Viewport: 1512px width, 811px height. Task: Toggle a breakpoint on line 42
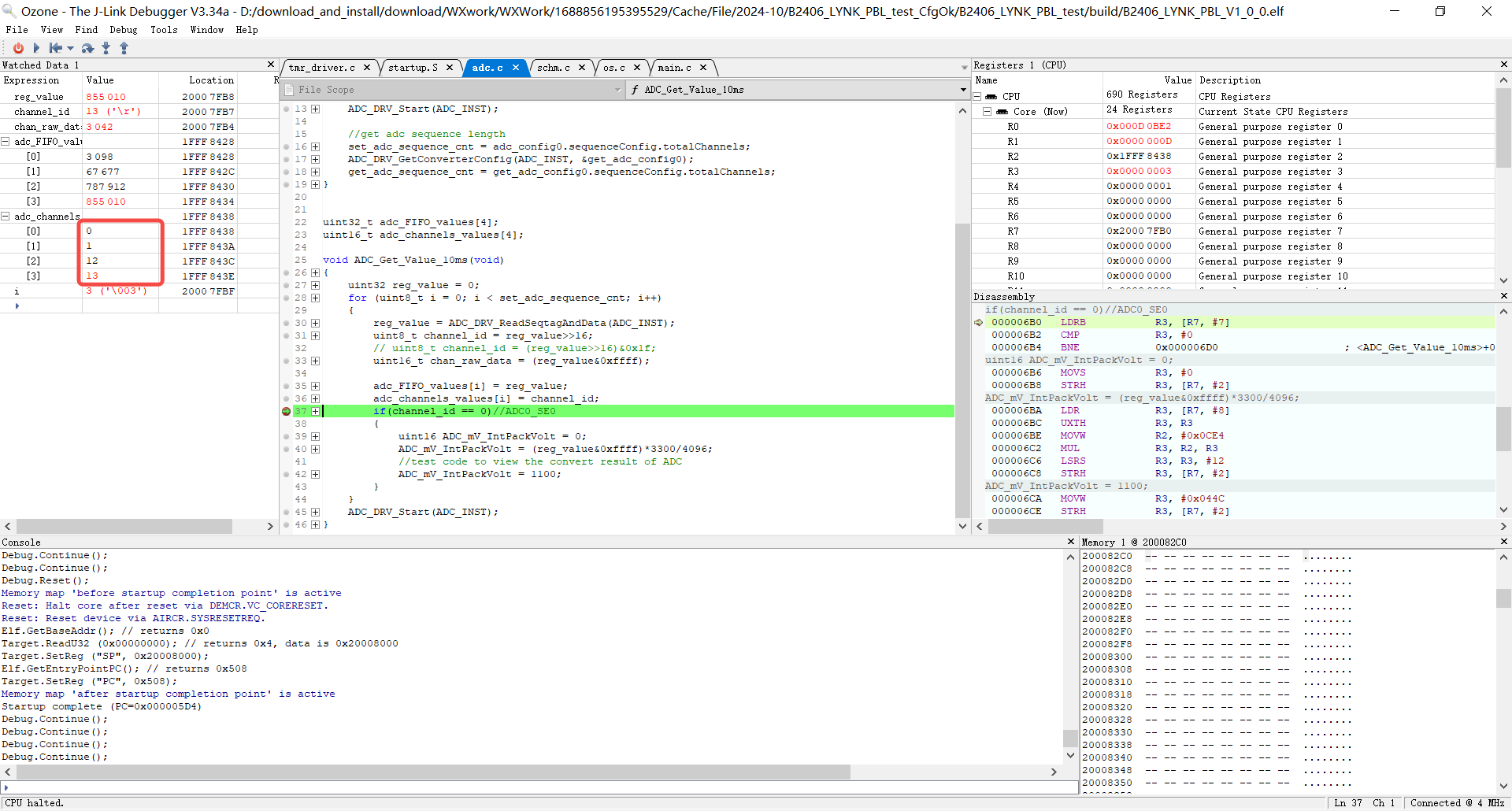(x=287, y=474)
